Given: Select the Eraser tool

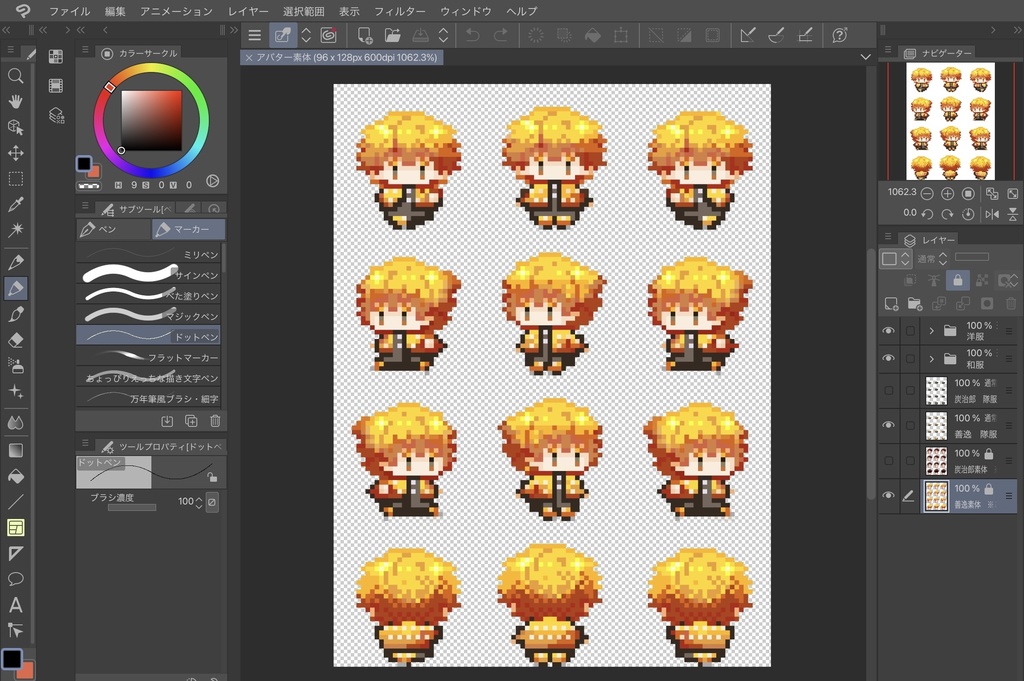Looking at the screenshot, I should [15, 340].
